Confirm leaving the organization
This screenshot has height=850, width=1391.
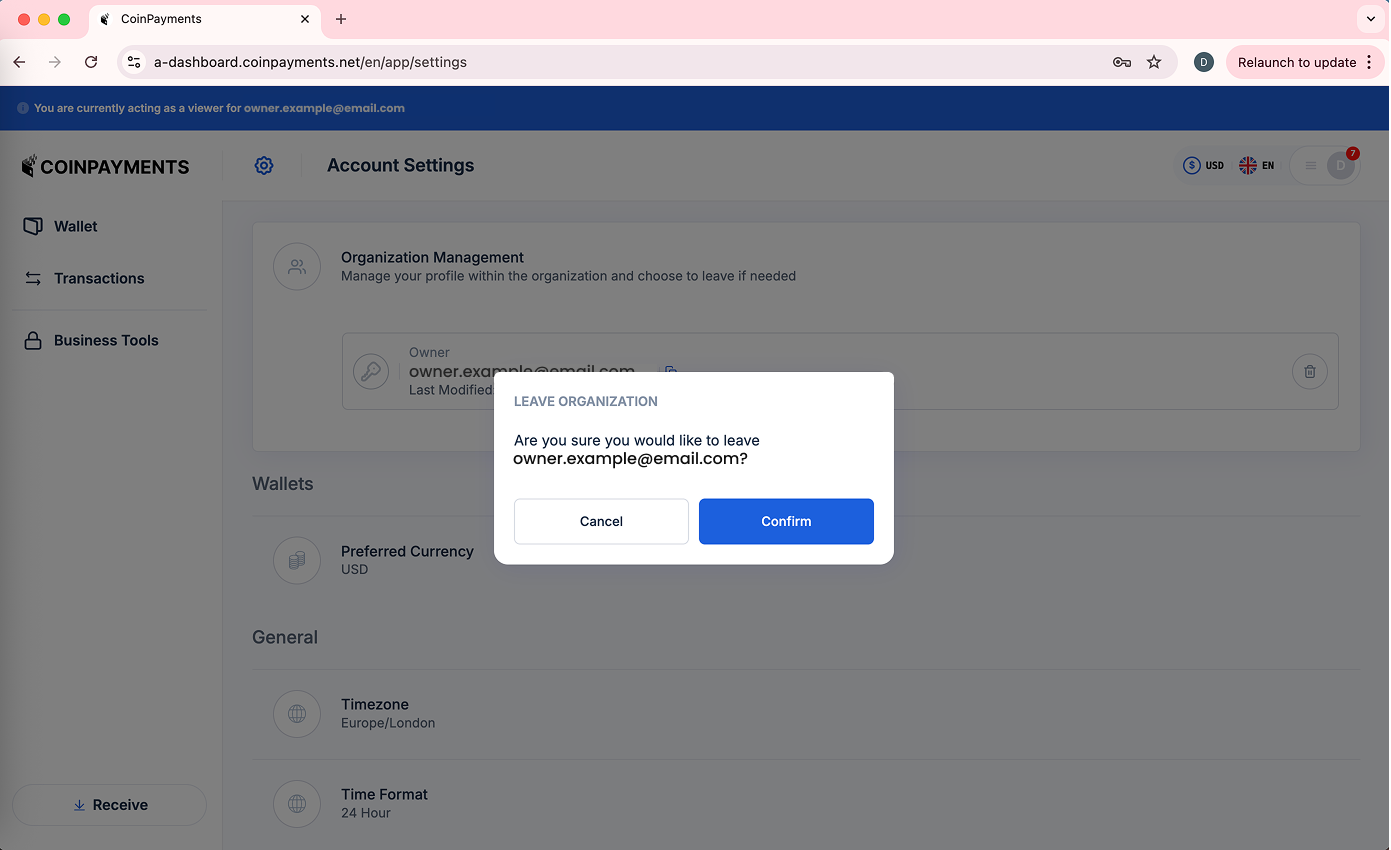(786, 521)
